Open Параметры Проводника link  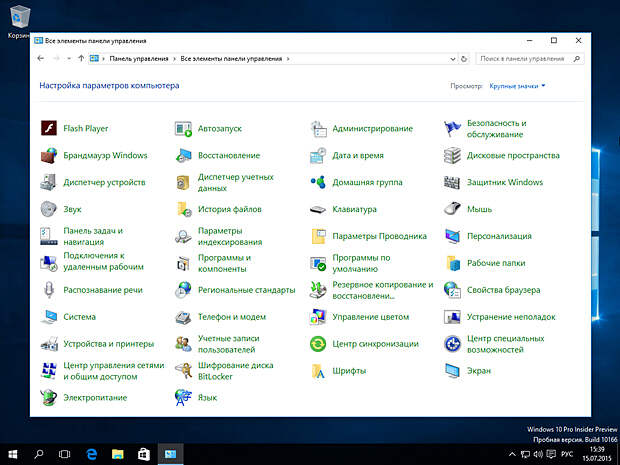pyautogui.click(x=379, y=236)
